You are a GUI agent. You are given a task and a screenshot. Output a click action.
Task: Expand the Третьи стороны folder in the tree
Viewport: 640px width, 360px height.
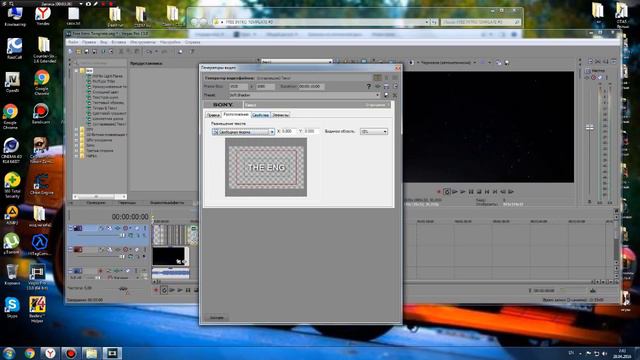pos(76,151)
